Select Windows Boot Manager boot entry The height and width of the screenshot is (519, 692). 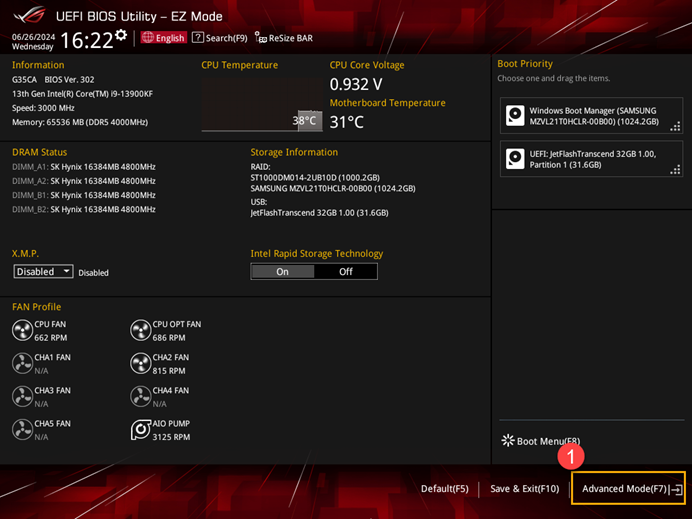click(591, 116)
